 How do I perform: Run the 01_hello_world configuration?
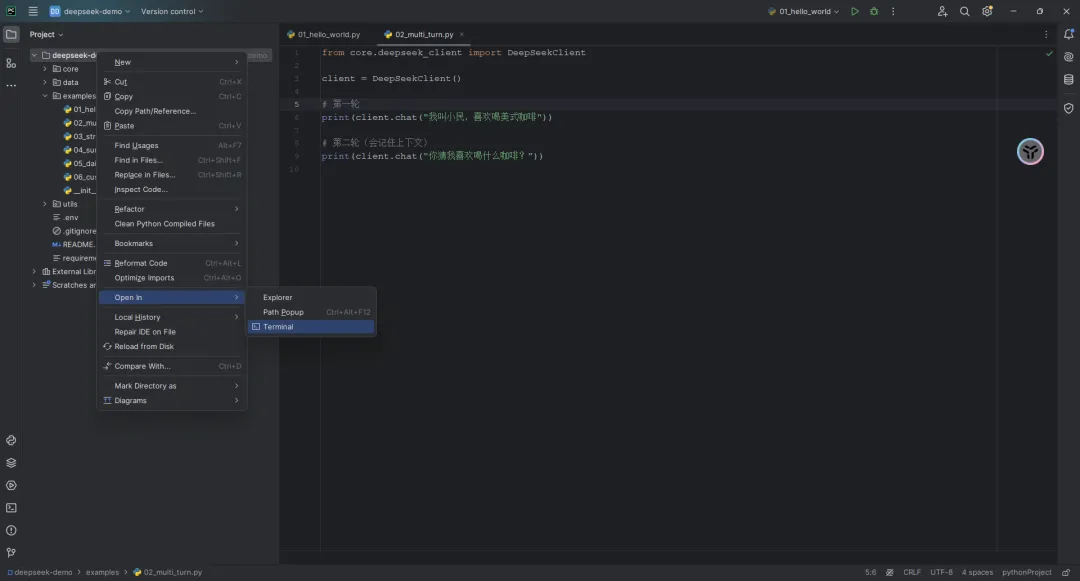coord(854,12)
